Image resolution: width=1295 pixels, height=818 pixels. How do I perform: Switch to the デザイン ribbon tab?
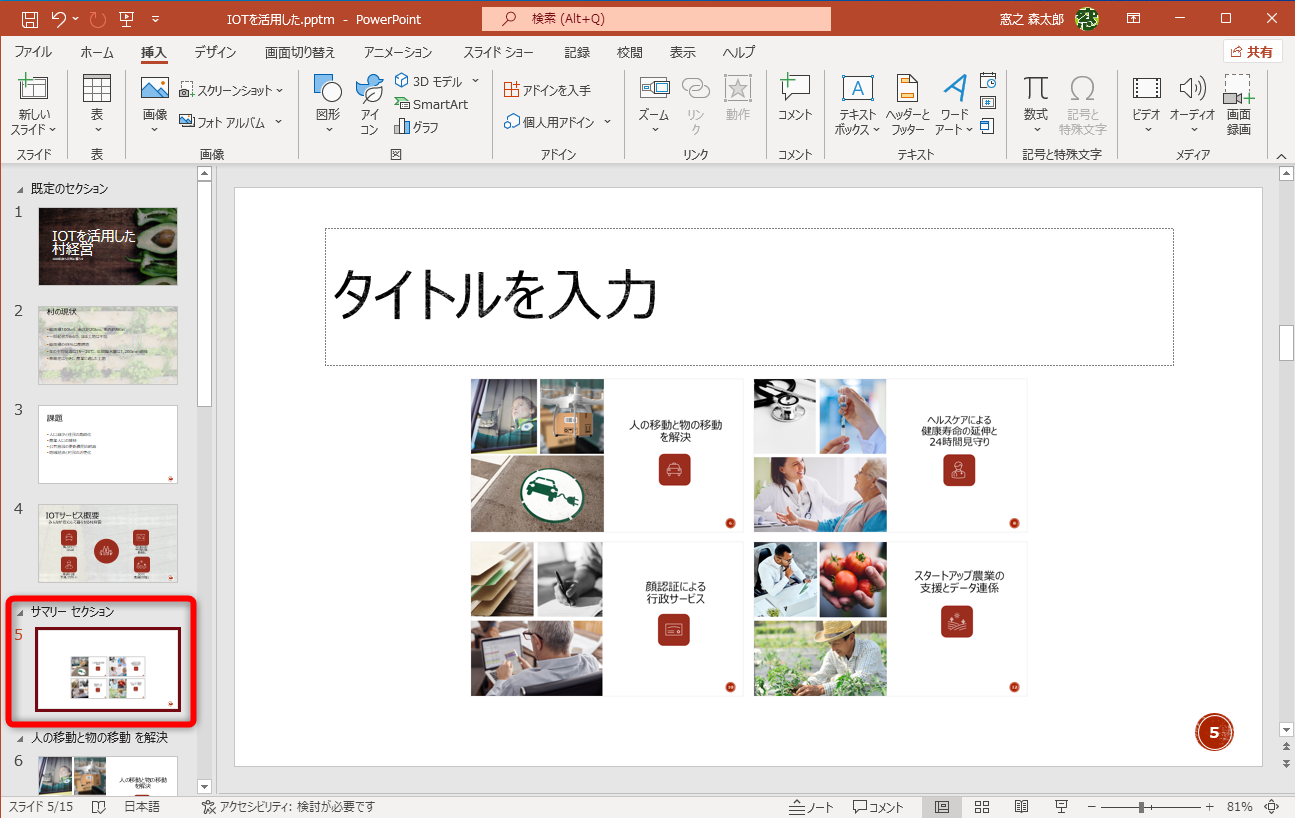pos(214,52)
